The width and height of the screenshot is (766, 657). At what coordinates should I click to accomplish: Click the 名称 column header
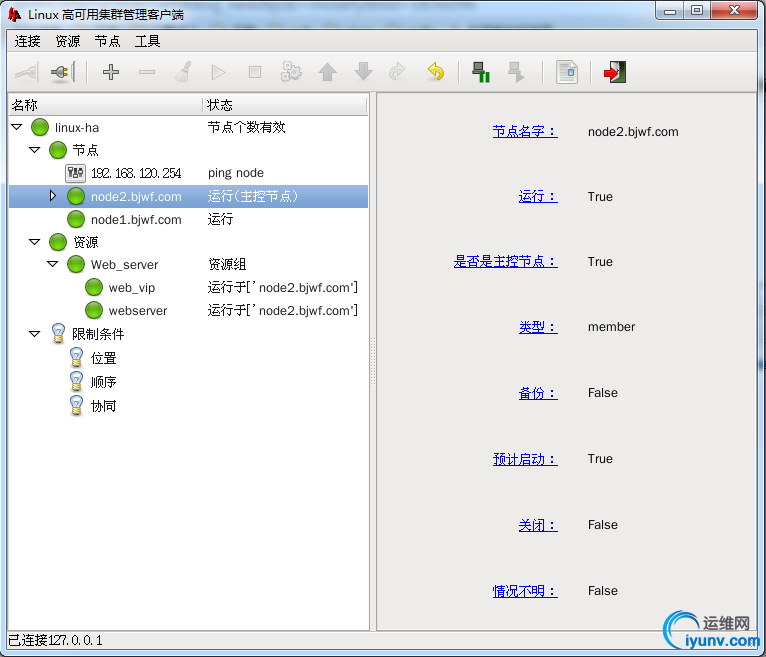pyautogui.click(x=106, y=105)
